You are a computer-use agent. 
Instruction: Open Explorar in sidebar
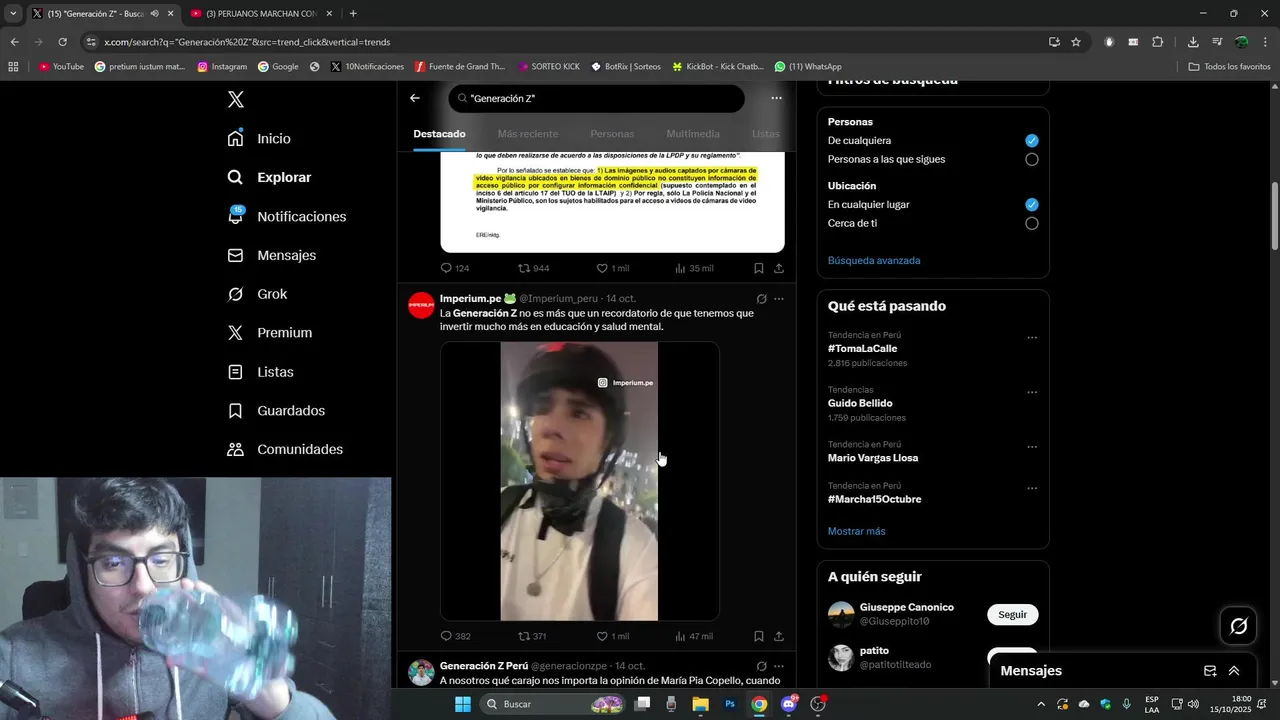click(269, 177)
